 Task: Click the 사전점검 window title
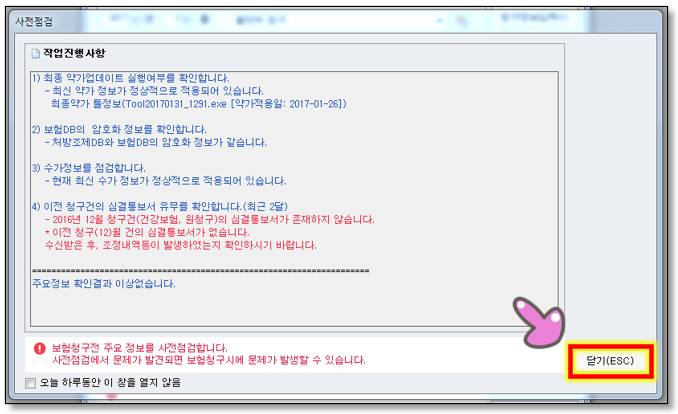[x=34, y=22]
